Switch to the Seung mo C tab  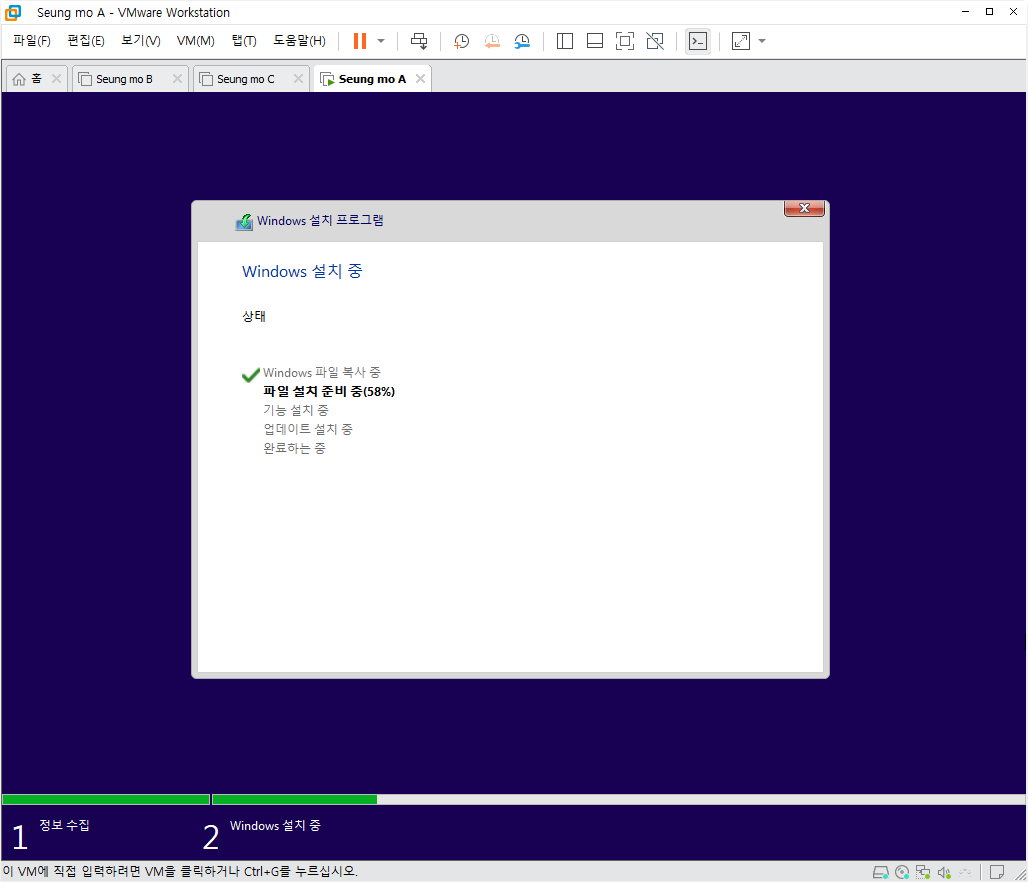(245, 79)
